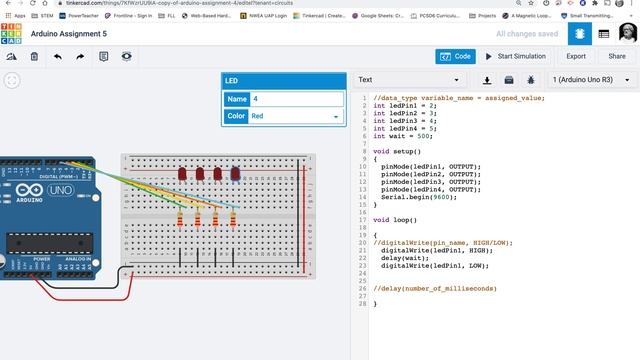This screenshot has height=360, width=640.
Task: Click the code line 'delay(wait);'
Action: (405, 258)
